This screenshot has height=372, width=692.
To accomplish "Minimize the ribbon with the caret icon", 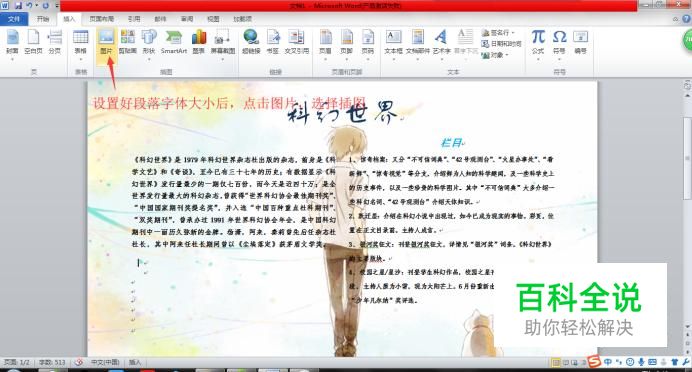I will pos(675,19).
